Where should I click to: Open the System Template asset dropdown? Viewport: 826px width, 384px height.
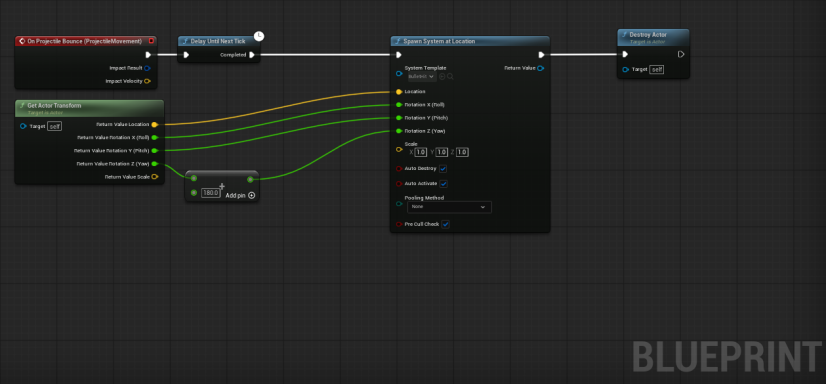tap(421, 77)
